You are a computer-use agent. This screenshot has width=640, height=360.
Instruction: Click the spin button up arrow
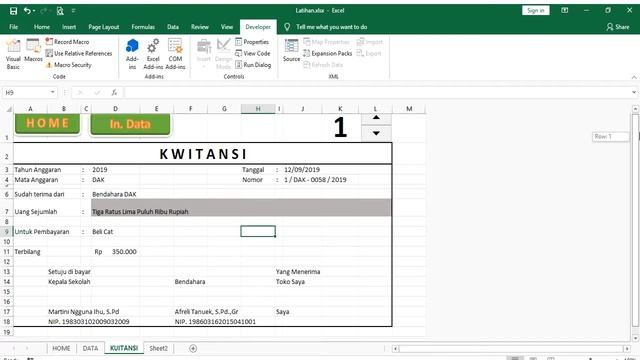click(x=376, y=118)
